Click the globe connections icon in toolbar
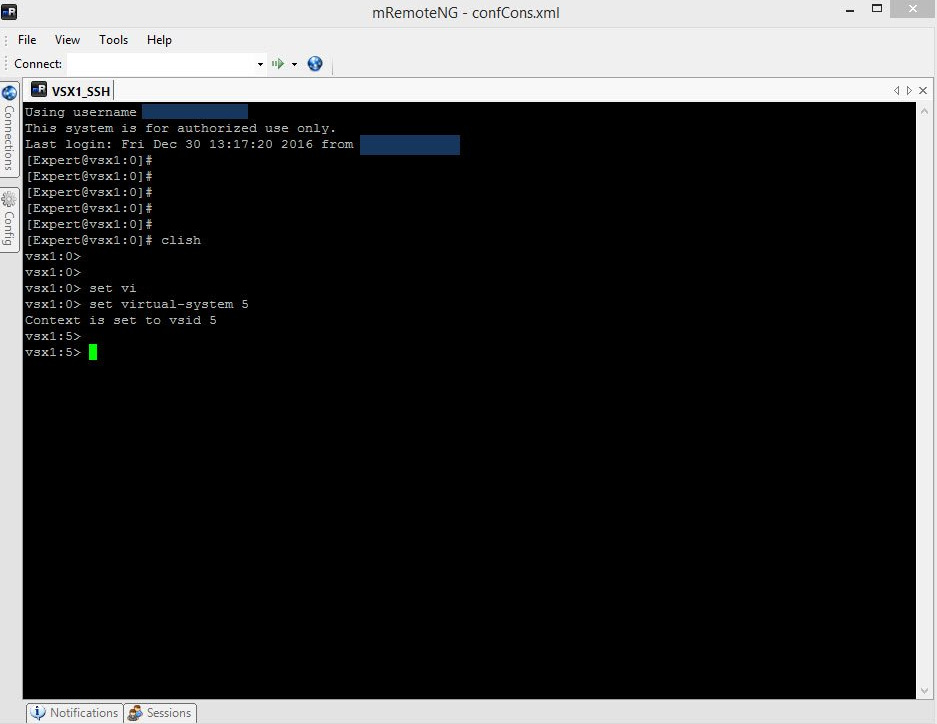The width and height of the screenshot is (937, 724). pyautogui.click(x=315, y=63)
